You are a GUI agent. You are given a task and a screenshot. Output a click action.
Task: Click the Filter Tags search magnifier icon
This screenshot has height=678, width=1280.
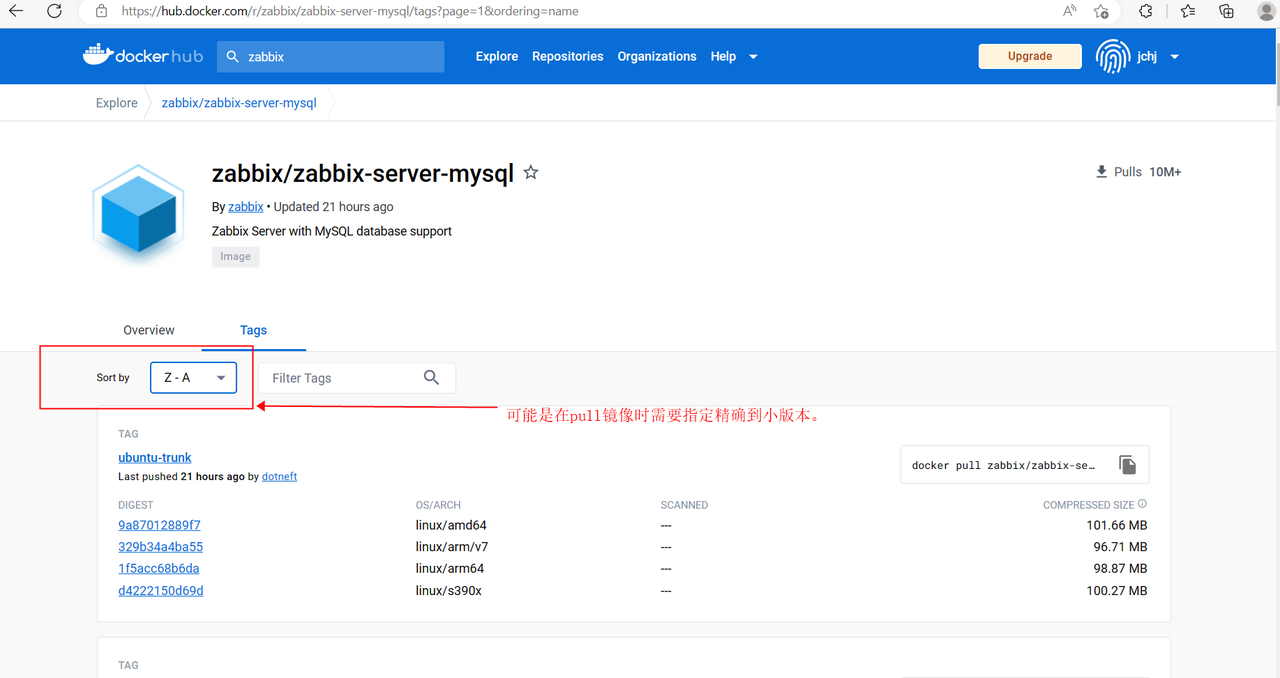431,378
